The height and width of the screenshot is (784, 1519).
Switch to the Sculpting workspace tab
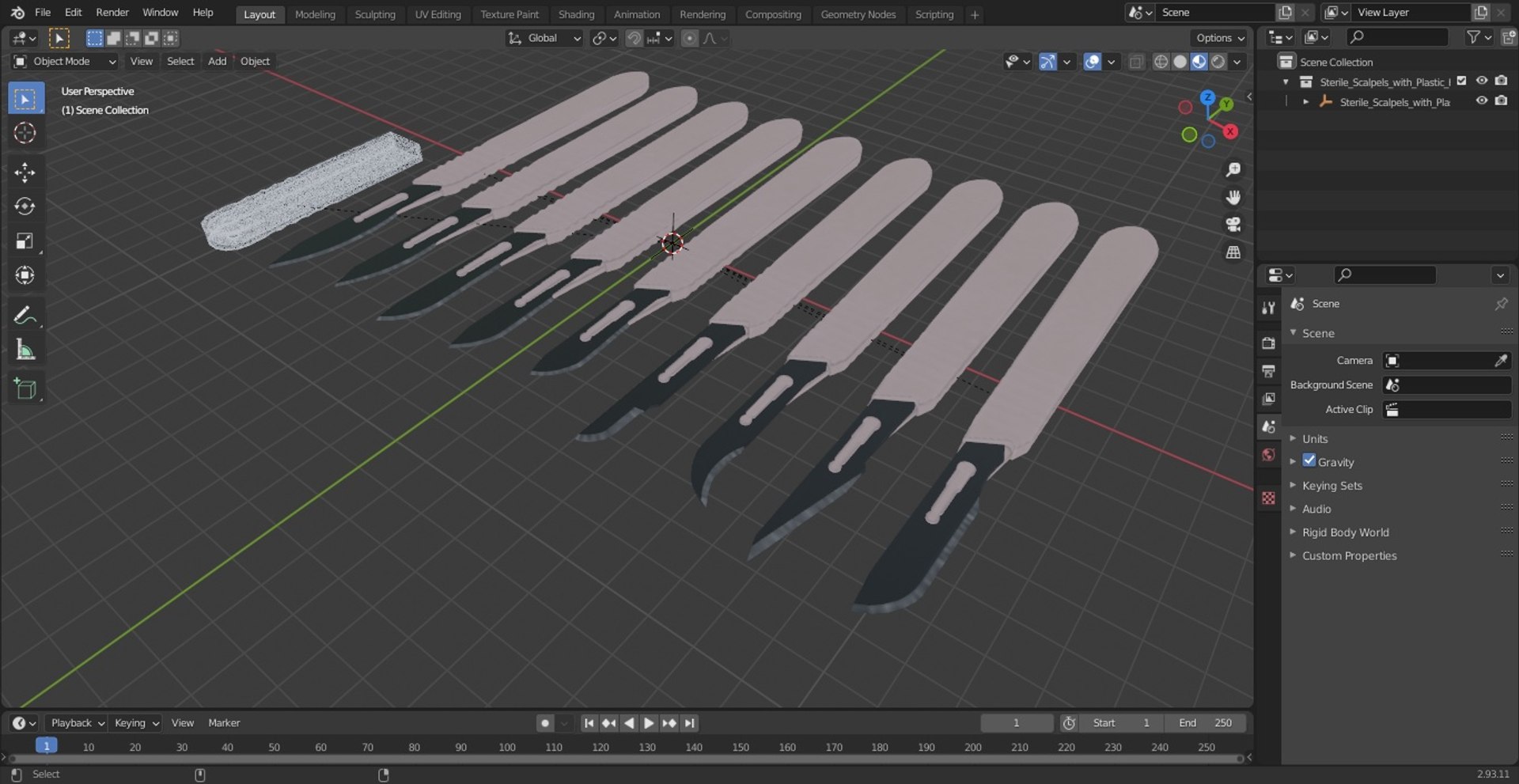[375, 14]
